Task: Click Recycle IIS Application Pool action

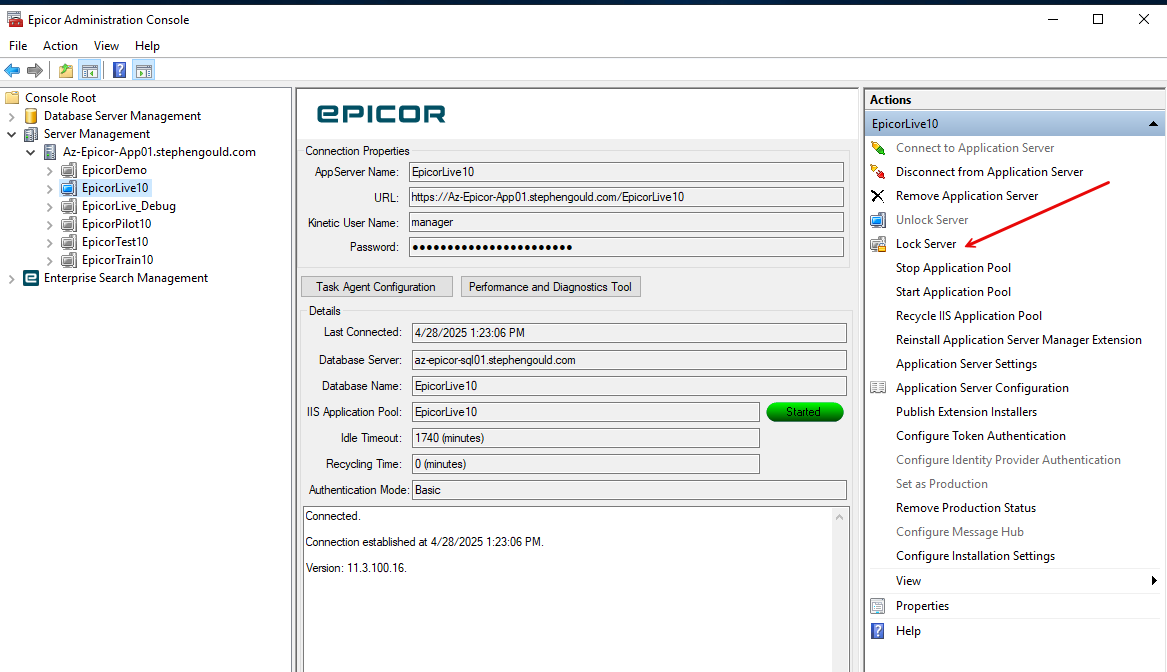Action: tap(969, 316)
